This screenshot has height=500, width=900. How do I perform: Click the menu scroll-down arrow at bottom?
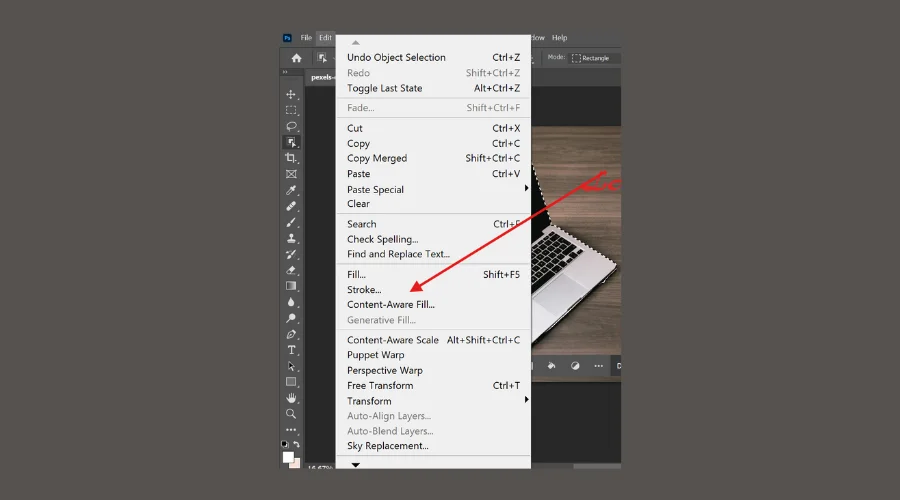(356, 464)
